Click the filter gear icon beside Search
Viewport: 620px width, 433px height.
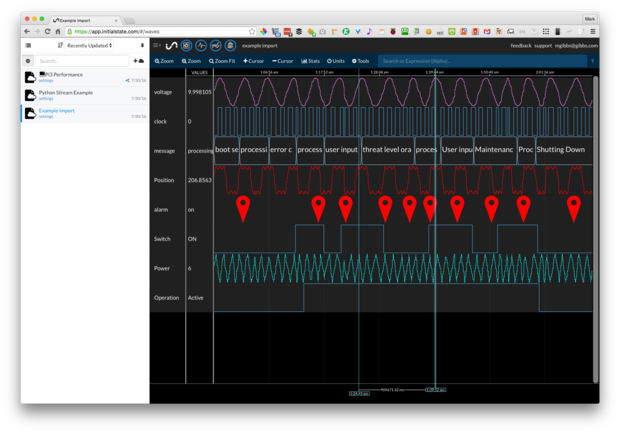tap(28, 61)
